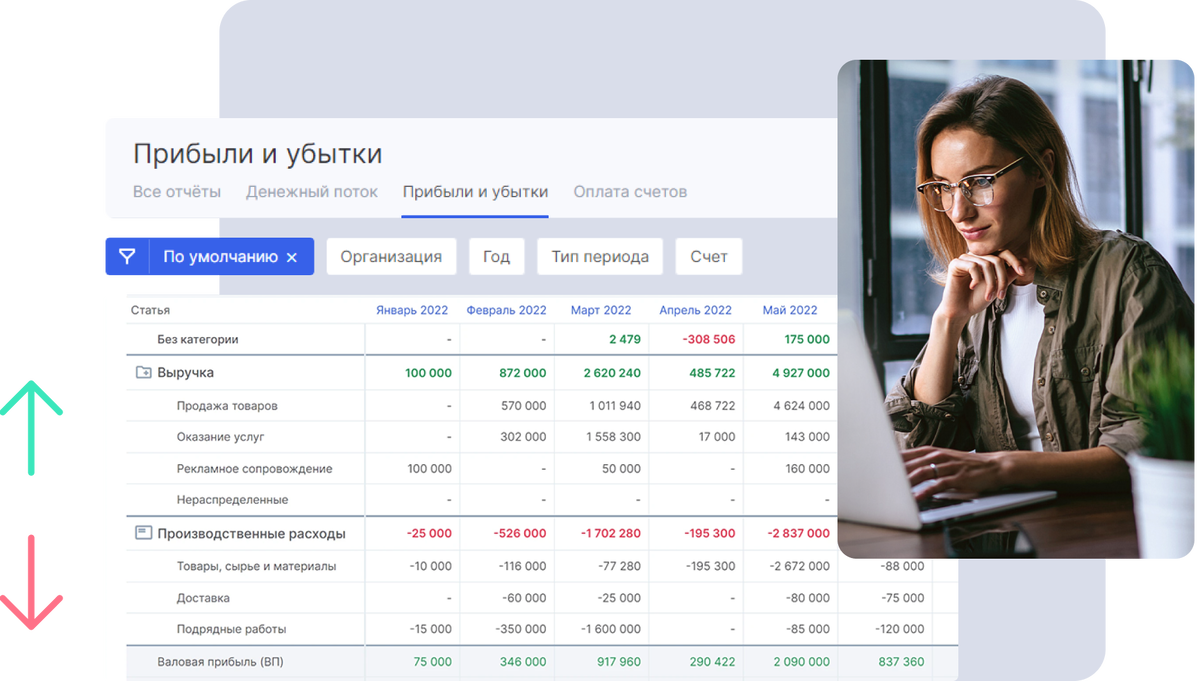Click the Январь 2022 column header
This screenshot has width=1200, height=681.
click(x=412, y=310)
